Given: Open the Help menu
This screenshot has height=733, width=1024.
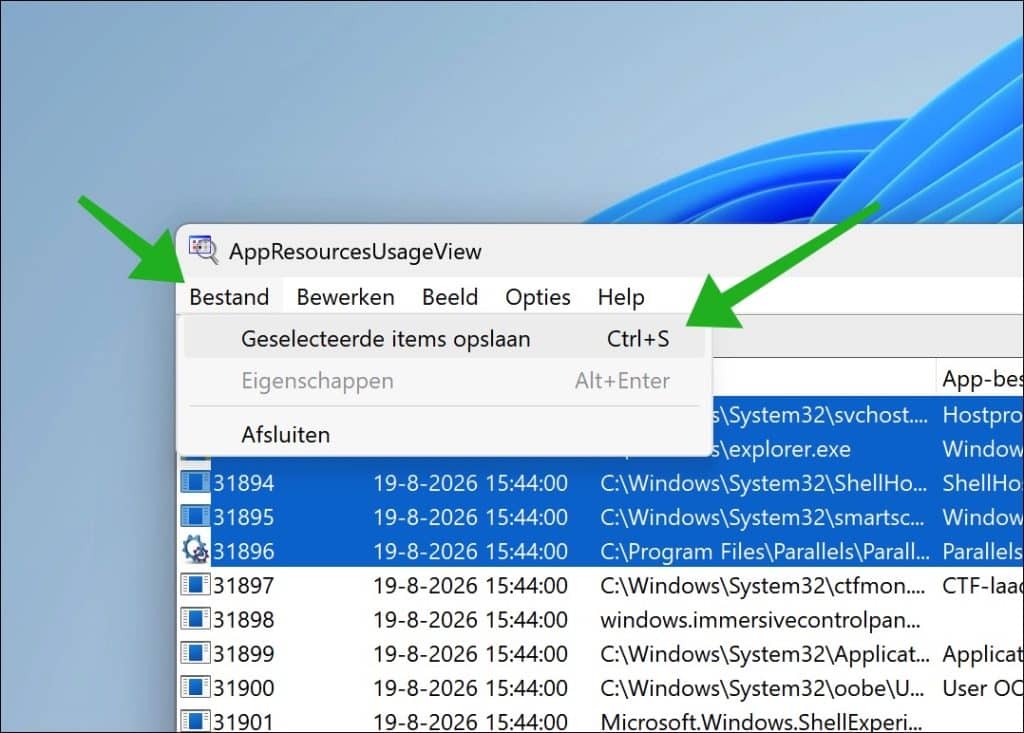Looking at the screenshot, I should tap(621, 297).
